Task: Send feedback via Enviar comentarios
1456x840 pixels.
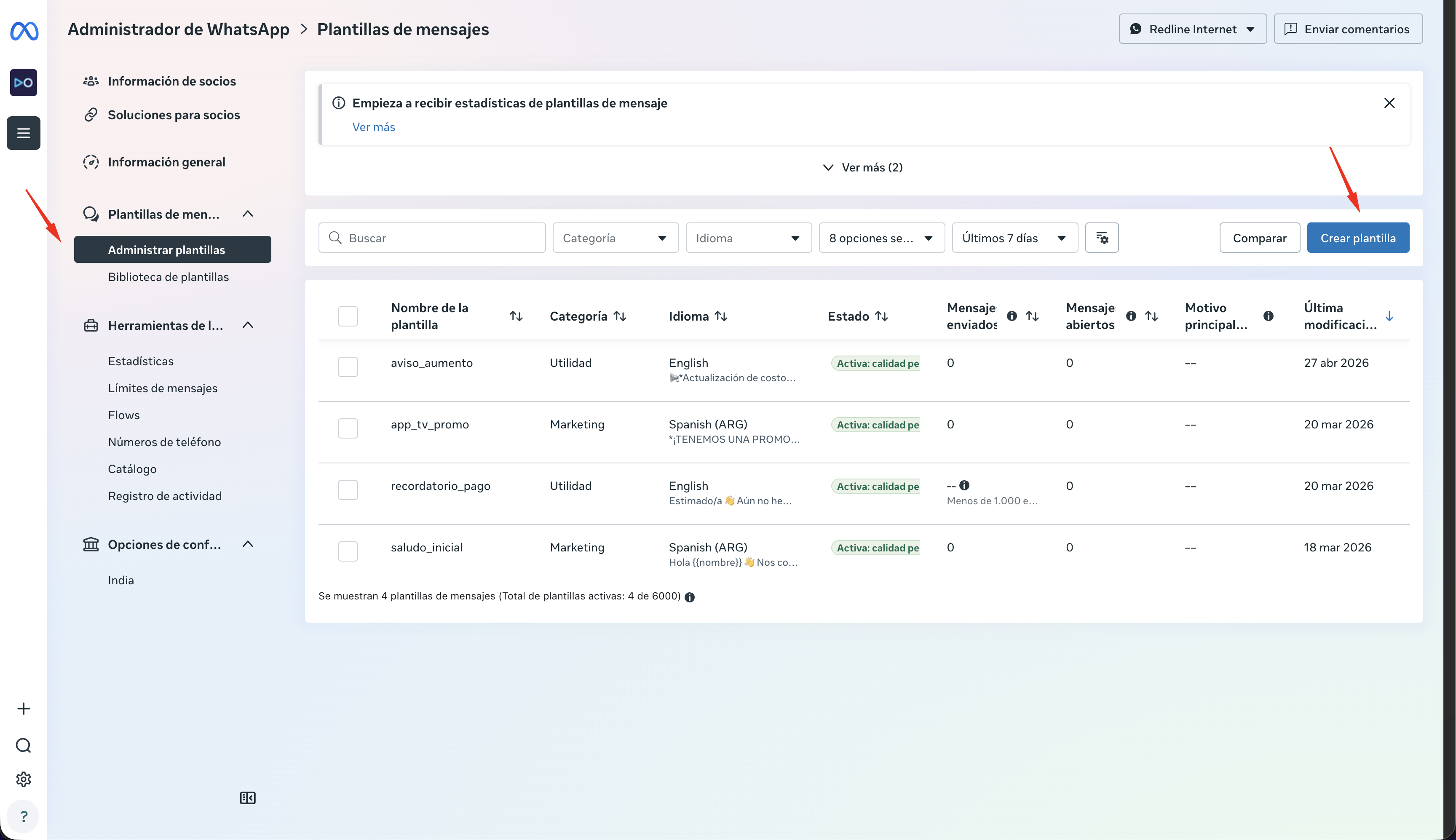Action: [x=1348, y=29]
